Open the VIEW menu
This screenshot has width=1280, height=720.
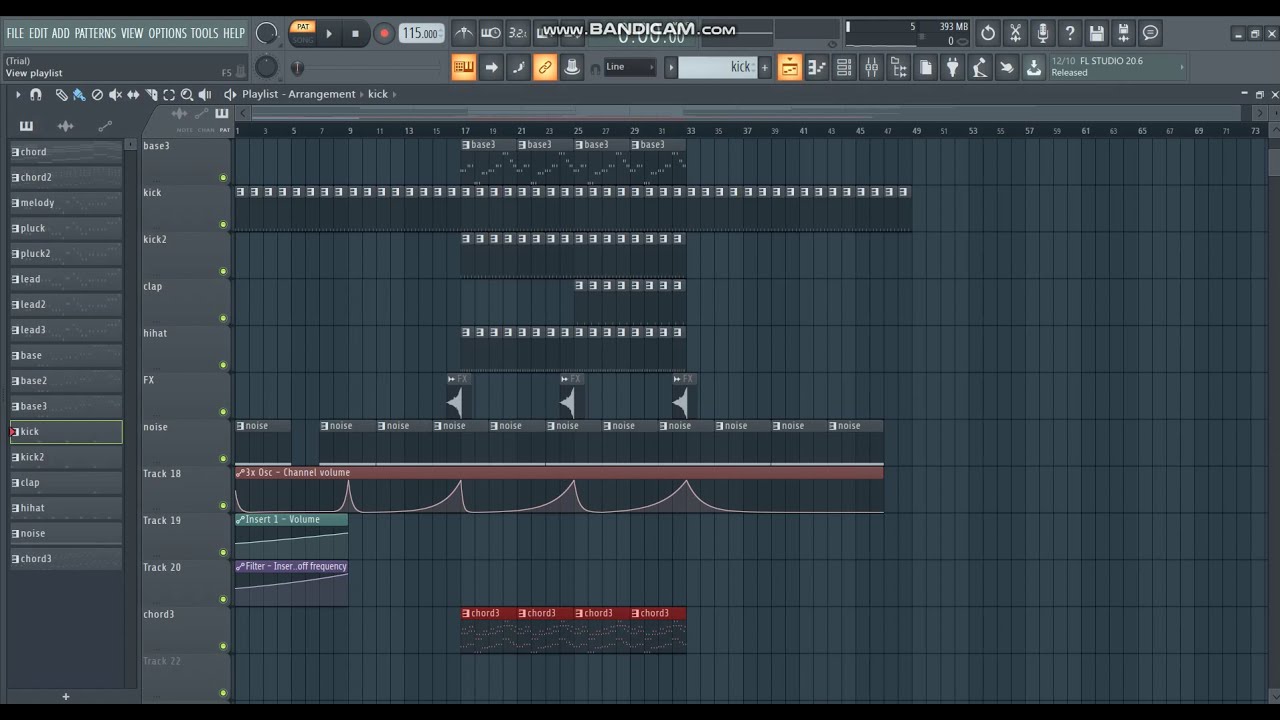[x=132, y=33]
